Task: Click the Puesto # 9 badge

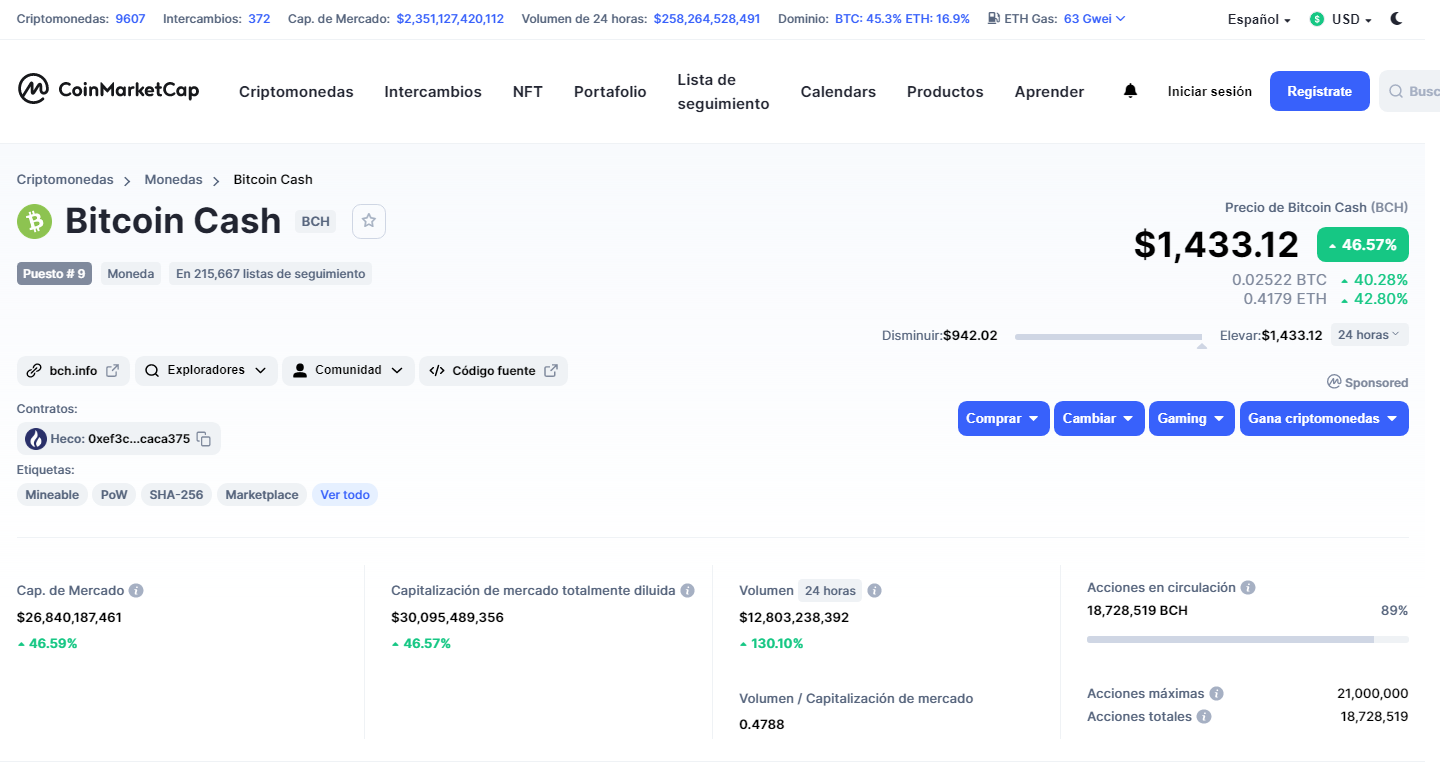Action: [54, 273]
